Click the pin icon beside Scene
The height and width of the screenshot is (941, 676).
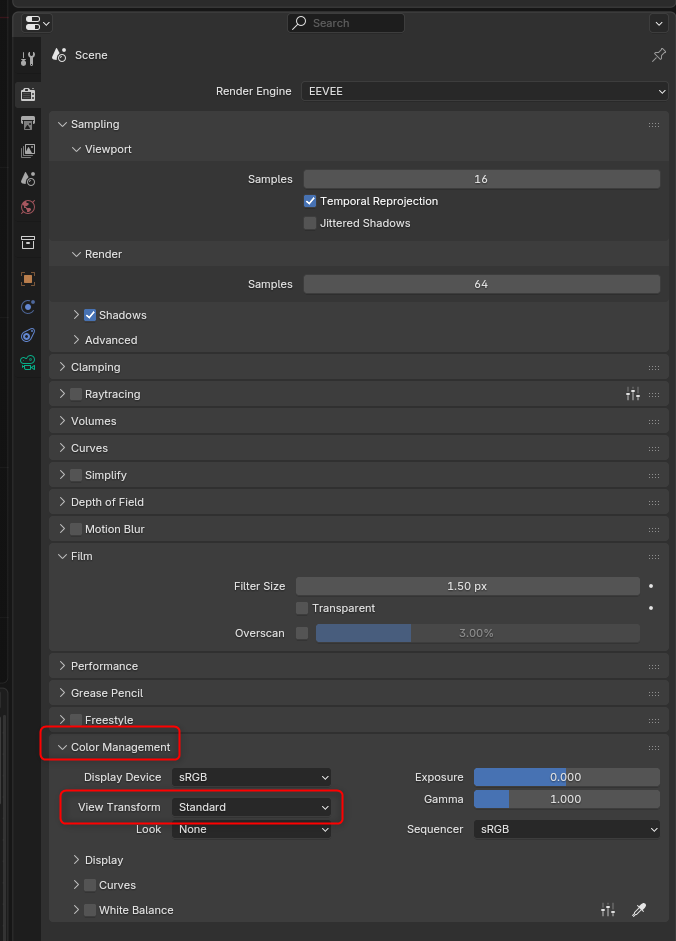(659, 55)
